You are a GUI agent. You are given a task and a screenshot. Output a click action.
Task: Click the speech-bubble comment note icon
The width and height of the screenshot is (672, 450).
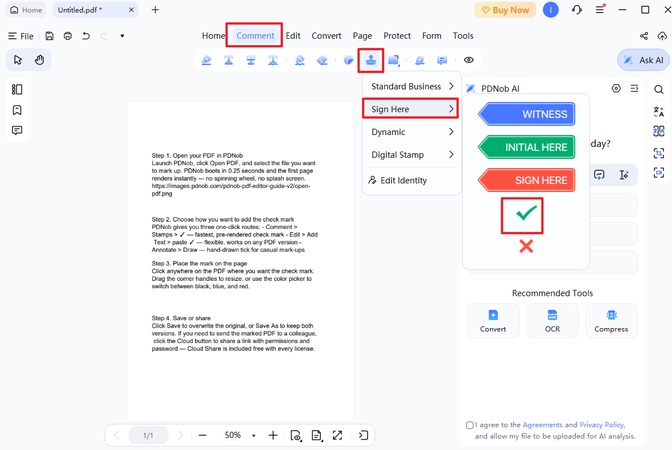(442, 60)
